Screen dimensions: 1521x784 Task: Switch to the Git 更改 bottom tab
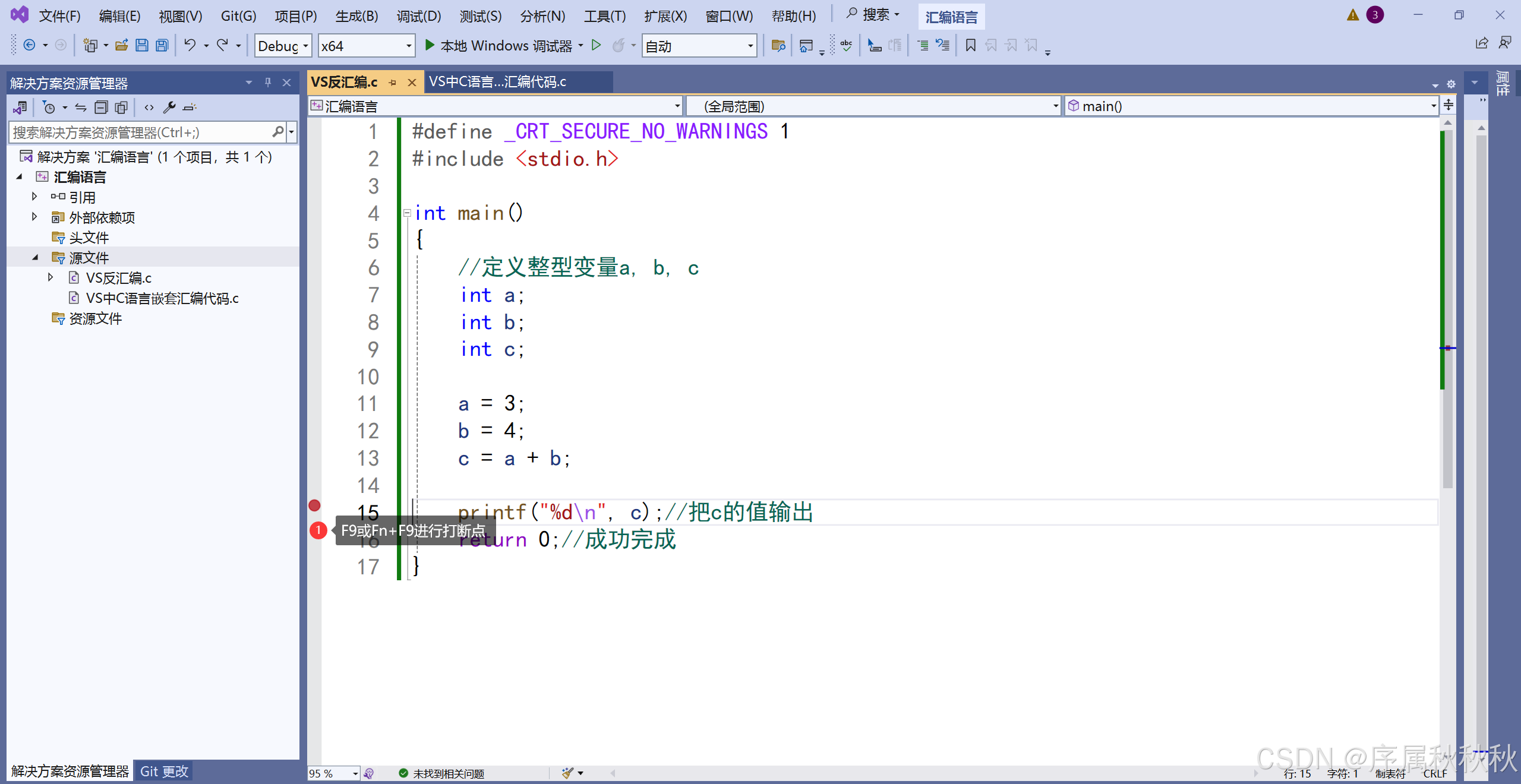pyautogui.click(x=164, y=771)
